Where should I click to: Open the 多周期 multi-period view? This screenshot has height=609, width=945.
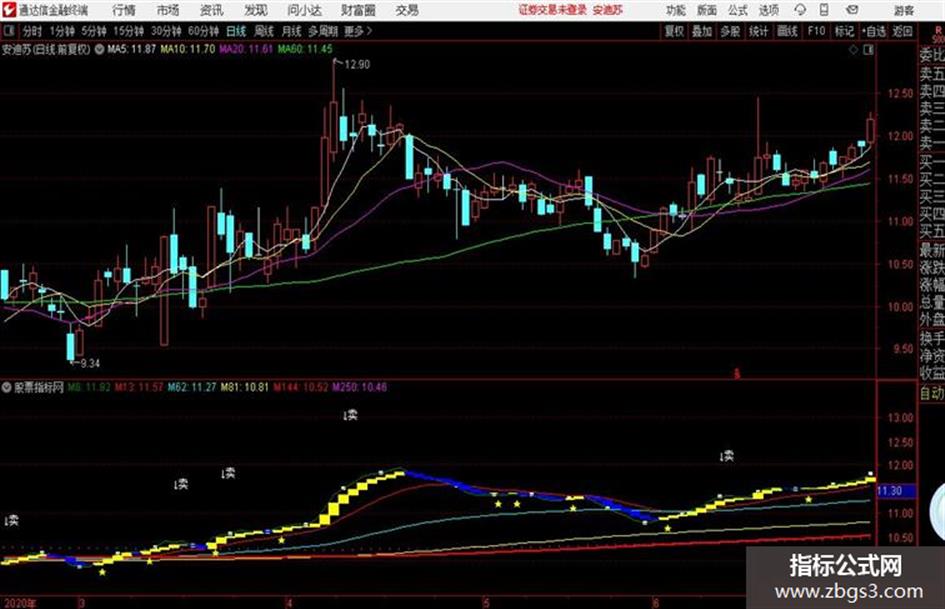(324, 31)
